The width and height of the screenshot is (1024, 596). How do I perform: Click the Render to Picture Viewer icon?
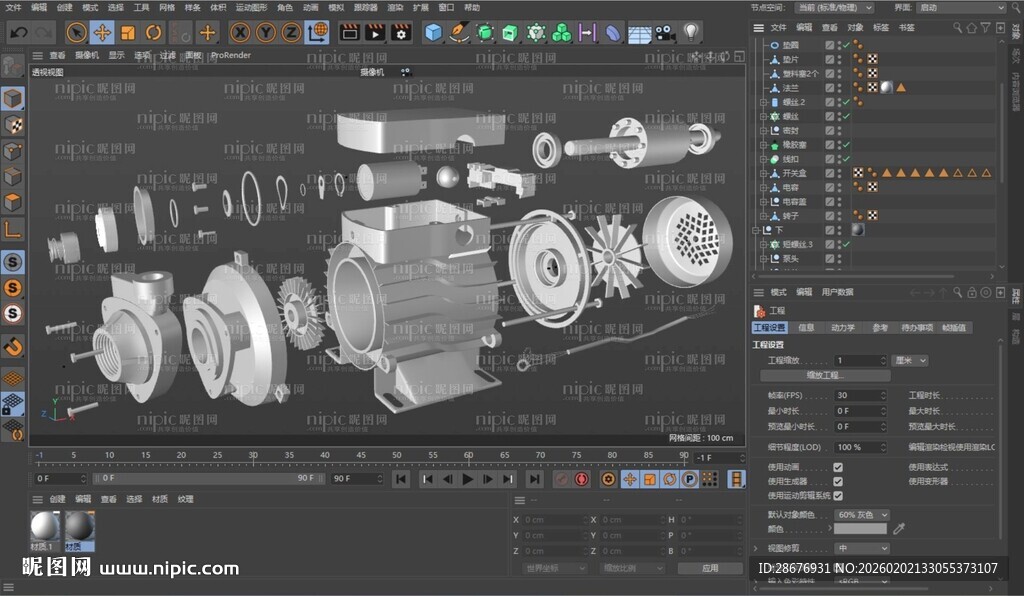tap(374, 32)
